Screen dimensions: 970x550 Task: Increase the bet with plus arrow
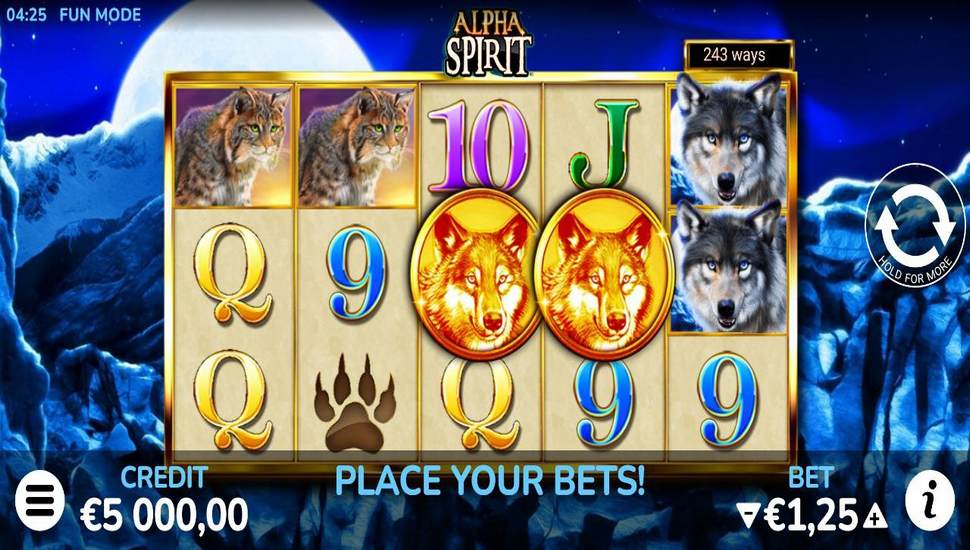pyautogui.click(x=875, y=514)
